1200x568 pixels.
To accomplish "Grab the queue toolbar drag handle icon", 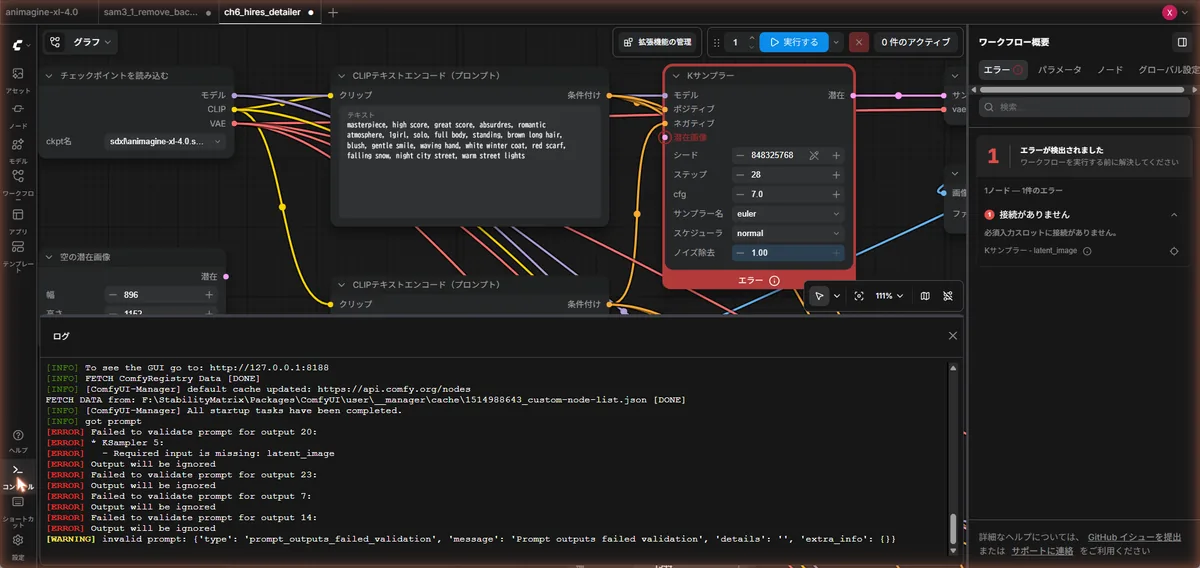I will click(x=716, y=42).
